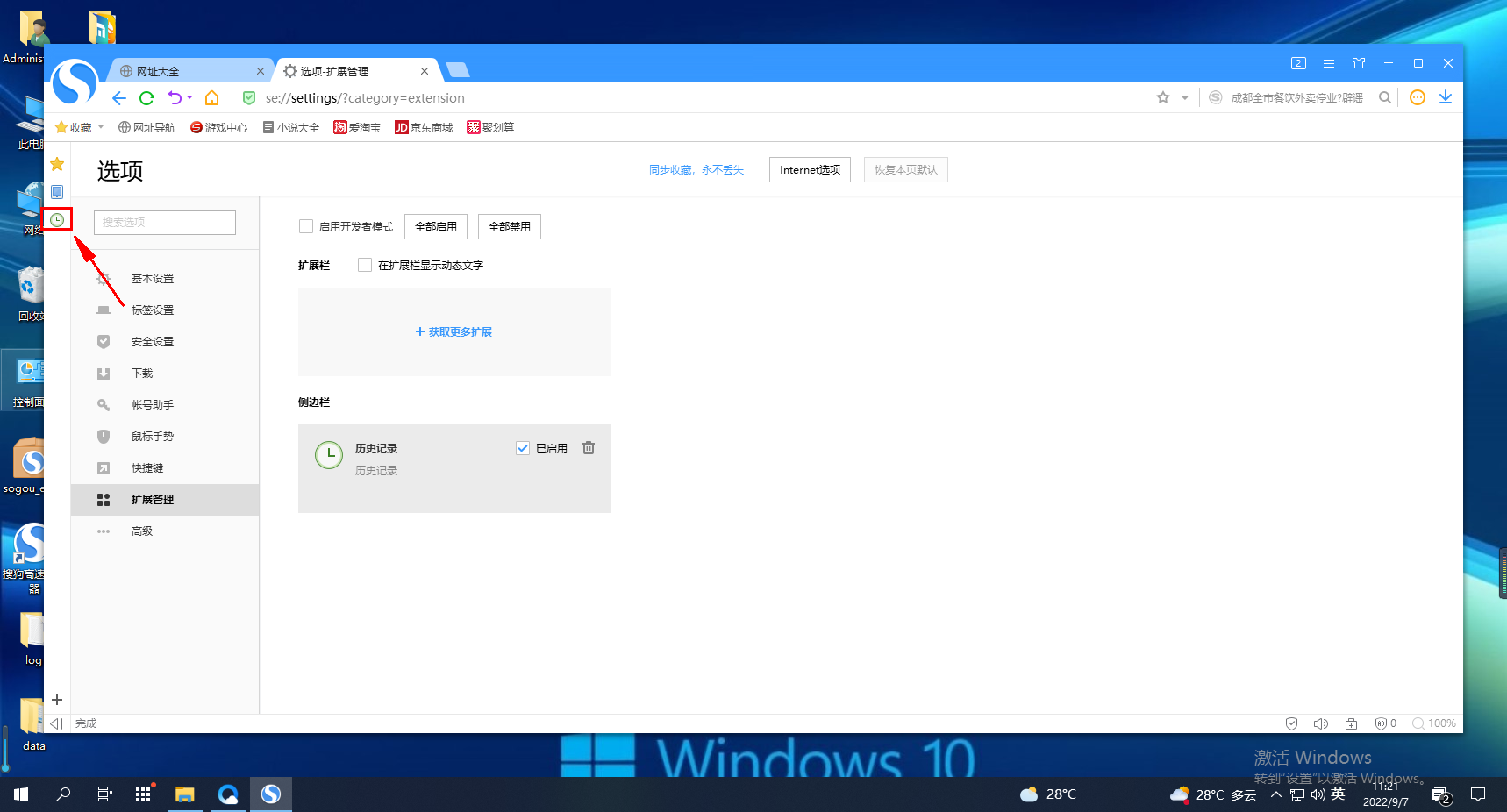Open Internet选项 button

(810, 169)
